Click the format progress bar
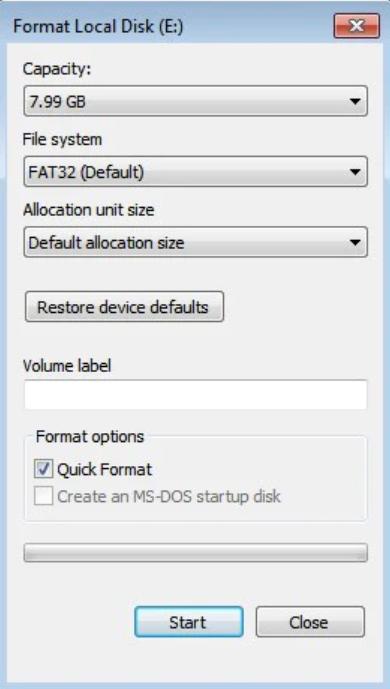Image resolution: width=390 pixels, height=689 pixels. [x=195, y=553]
